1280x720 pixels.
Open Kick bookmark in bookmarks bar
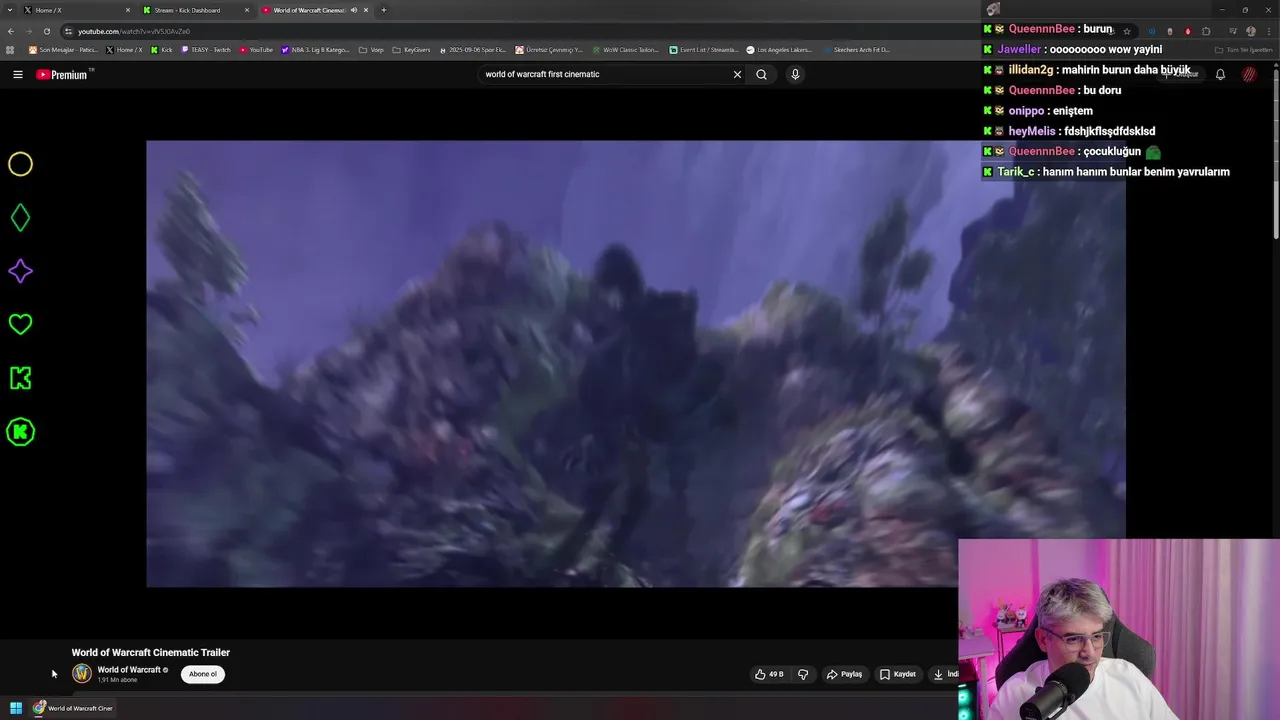coord(161,49)
